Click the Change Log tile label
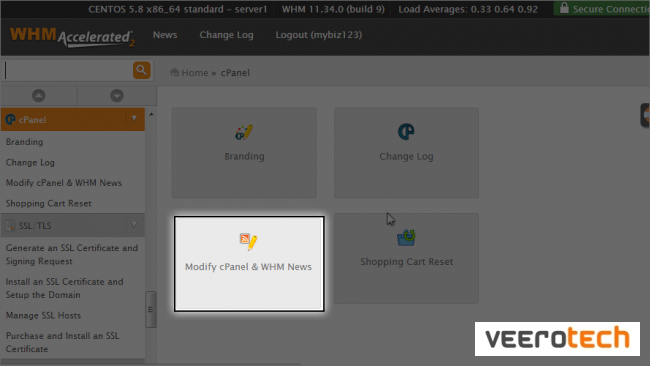The image size is (650, 366). tap(406, 156)
